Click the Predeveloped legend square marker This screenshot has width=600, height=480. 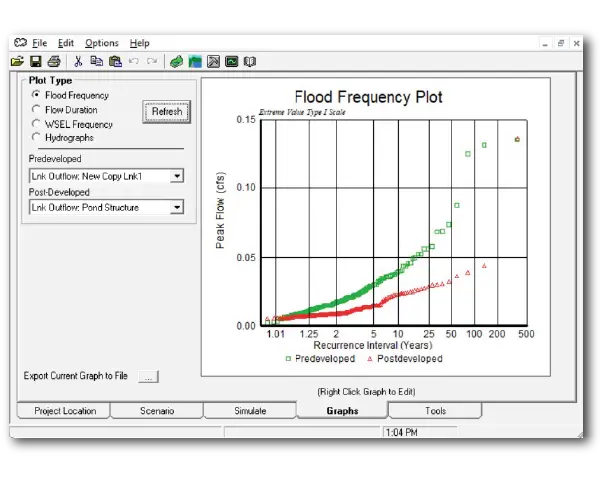click(x=288, y=359)
